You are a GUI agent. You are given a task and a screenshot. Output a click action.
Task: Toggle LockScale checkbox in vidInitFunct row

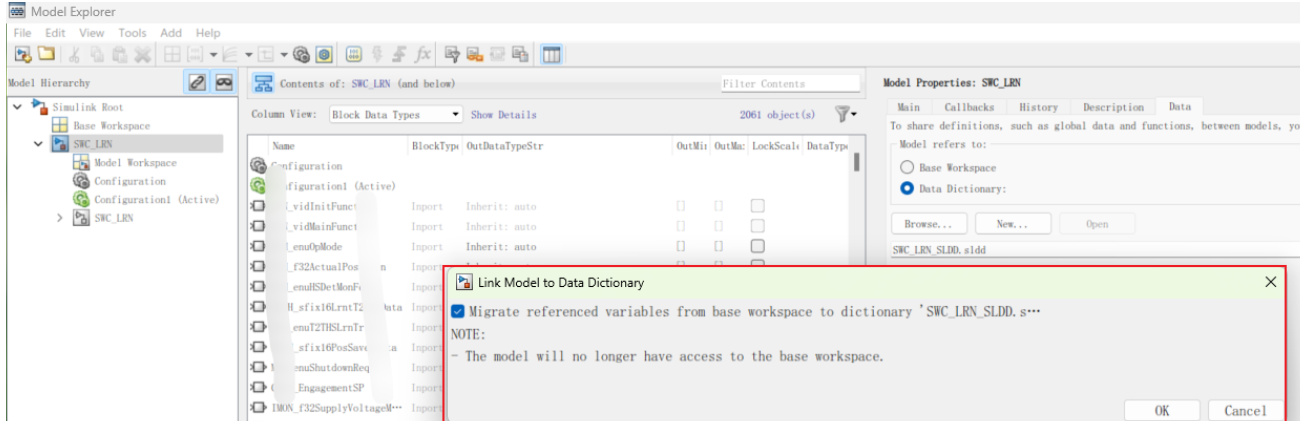click(758, 206)
